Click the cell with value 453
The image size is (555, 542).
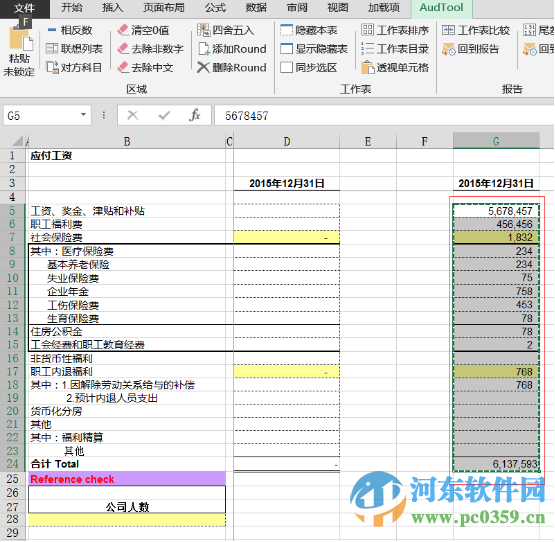click(x=496, y=305)
